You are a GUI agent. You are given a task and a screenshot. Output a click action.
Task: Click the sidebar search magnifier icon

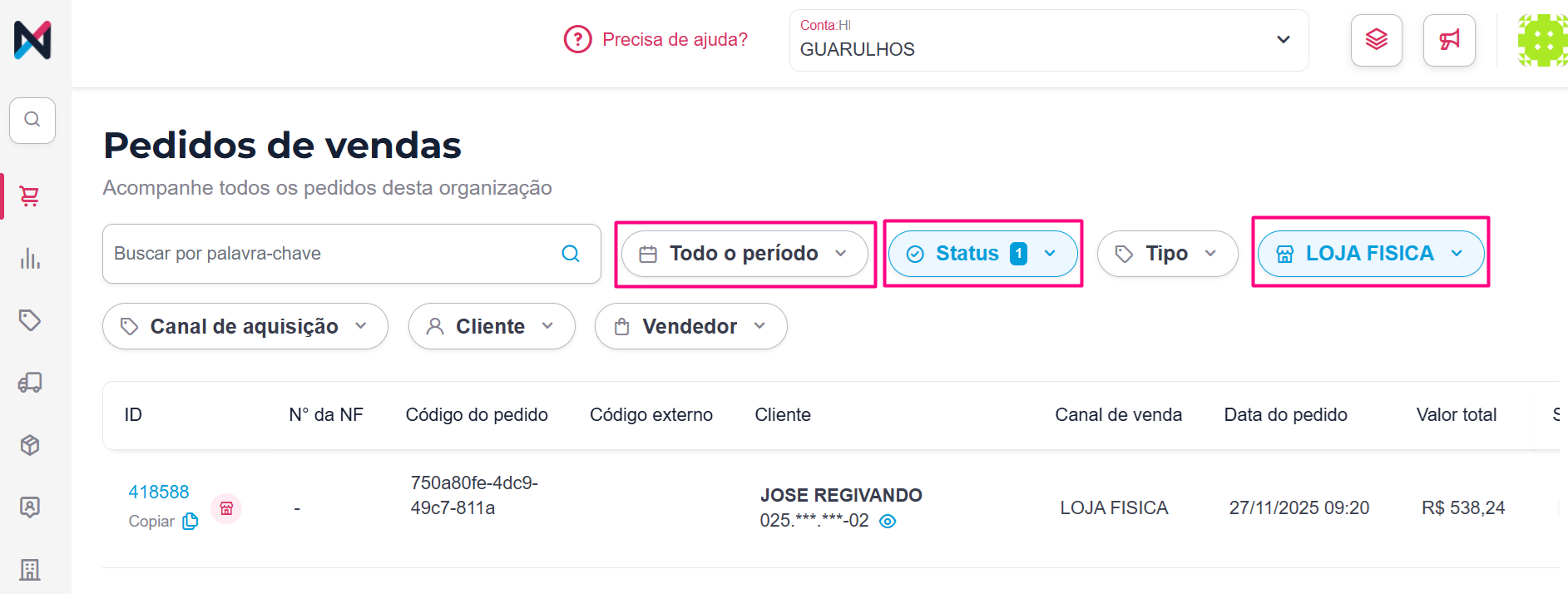(x=32, y=120)
